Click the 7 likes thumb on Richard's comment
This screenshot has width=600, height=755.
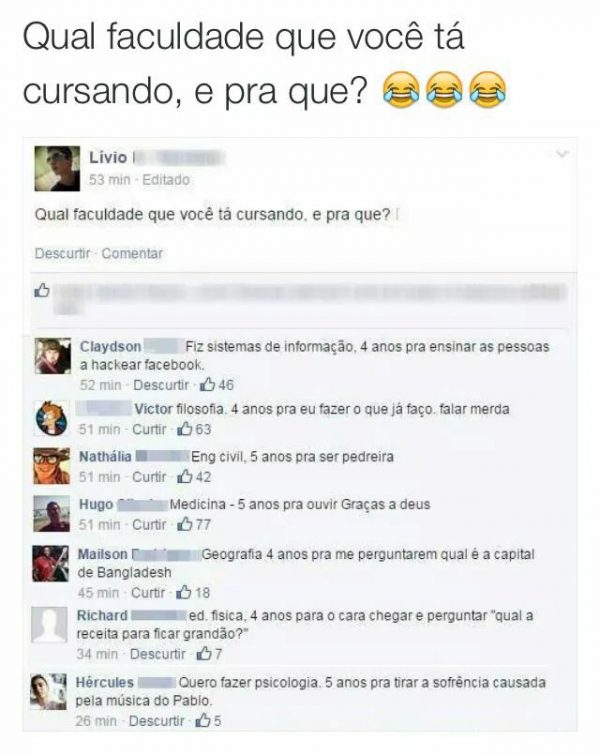coord(204,653)
